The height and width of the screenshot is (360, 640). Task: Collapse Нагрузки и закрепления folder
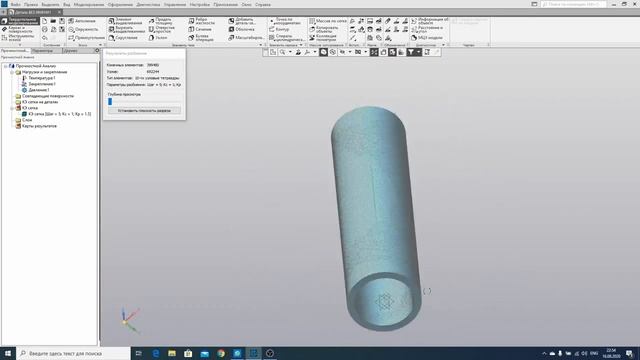pos(12,72)
